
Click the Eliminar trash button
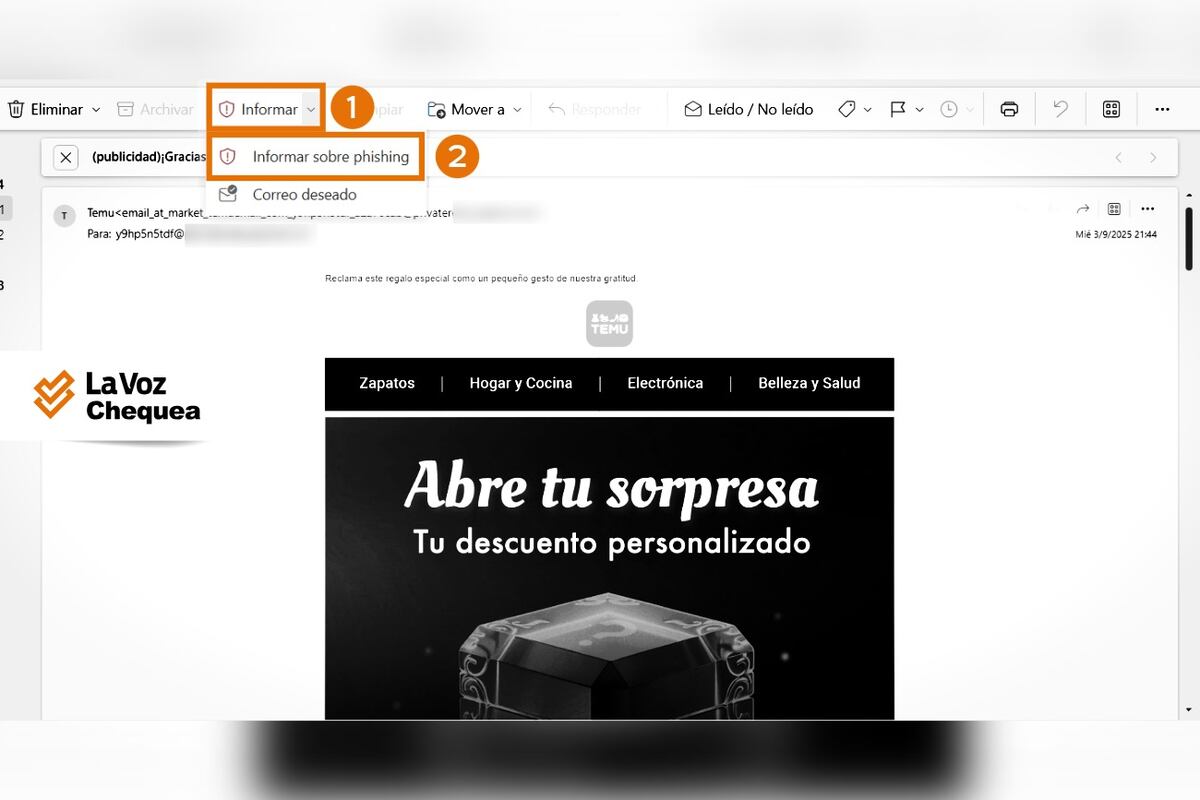coord(46,109)
